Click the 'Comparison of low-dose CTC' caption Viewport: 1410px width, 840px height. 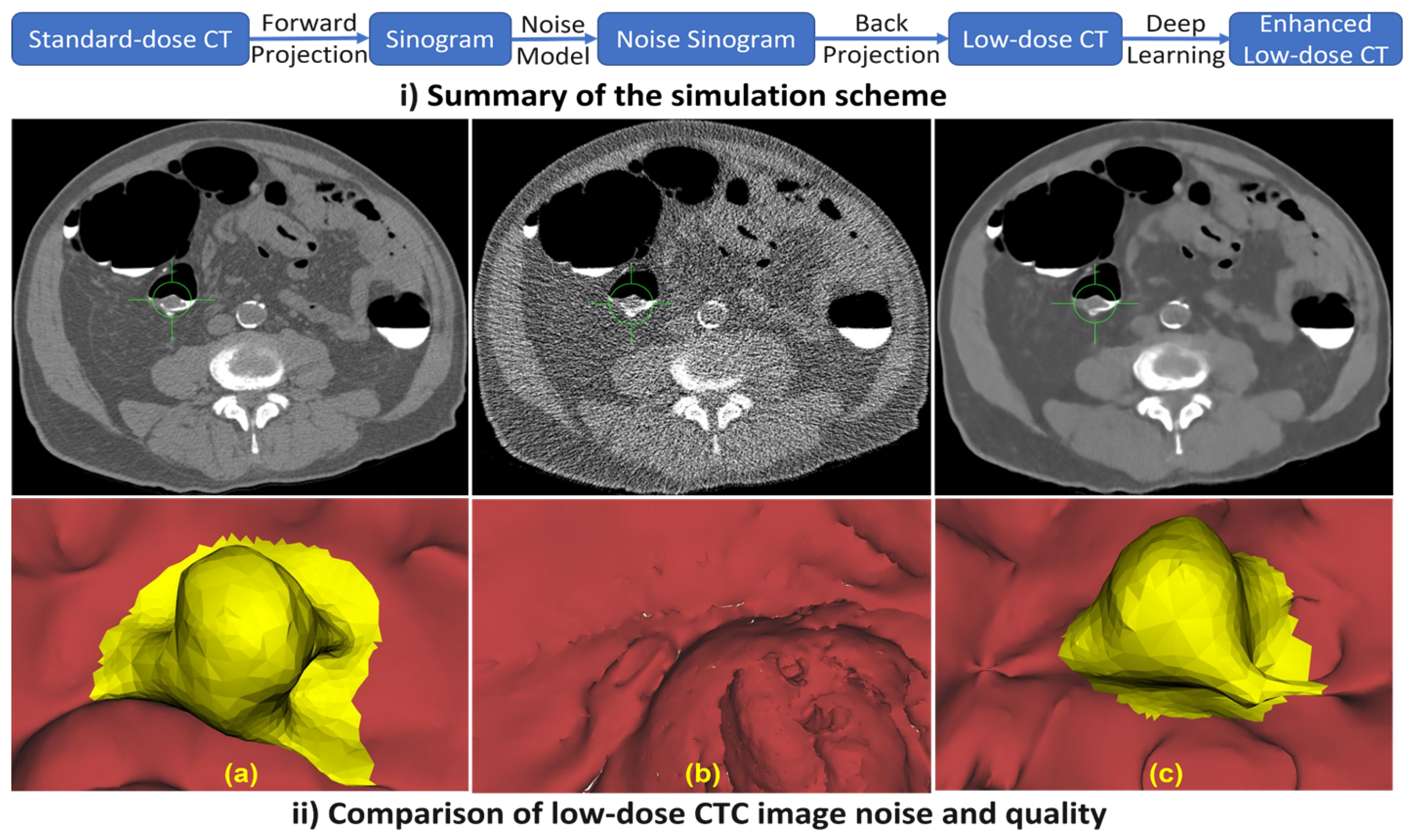click(699, 814)
